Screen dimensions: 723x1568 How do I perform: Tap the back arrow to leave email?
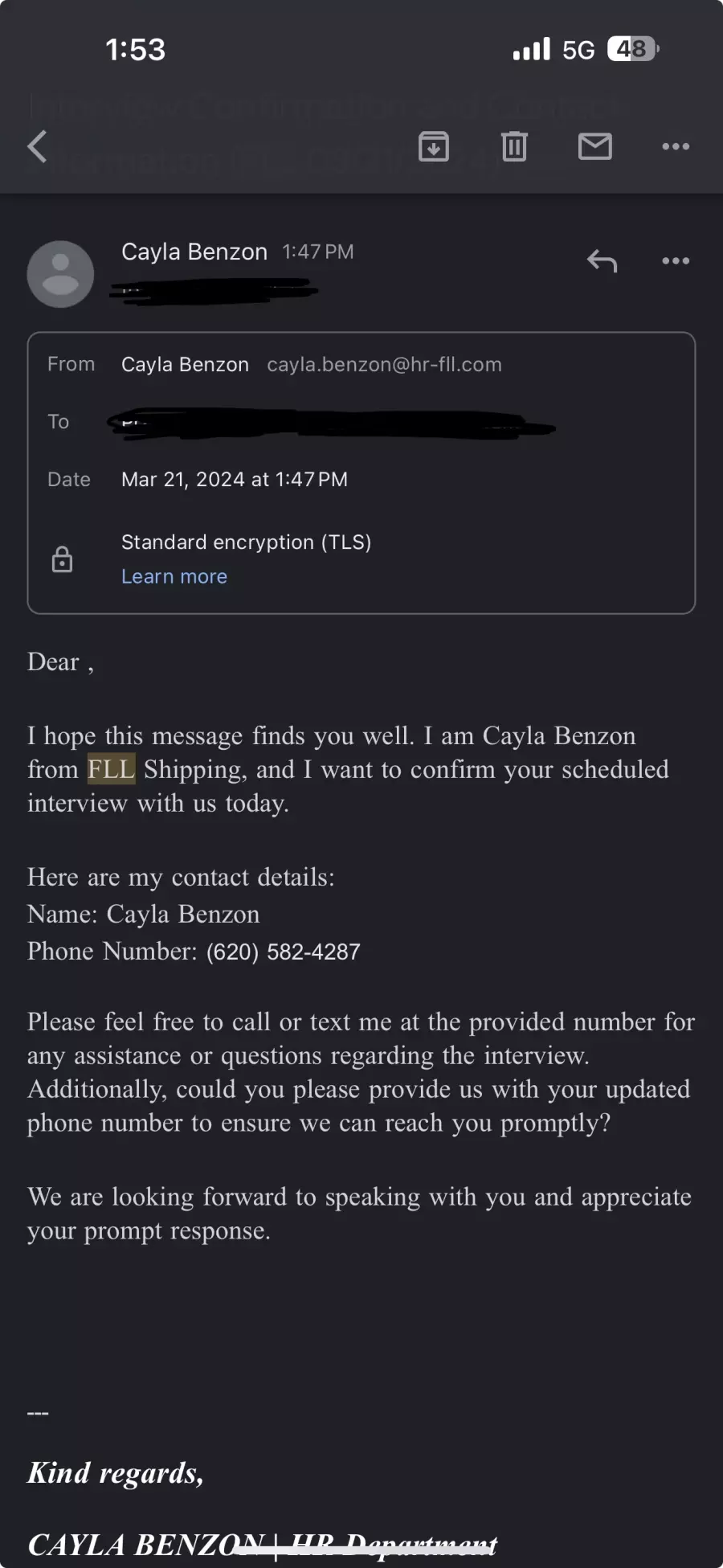click(x=37, y=146)
